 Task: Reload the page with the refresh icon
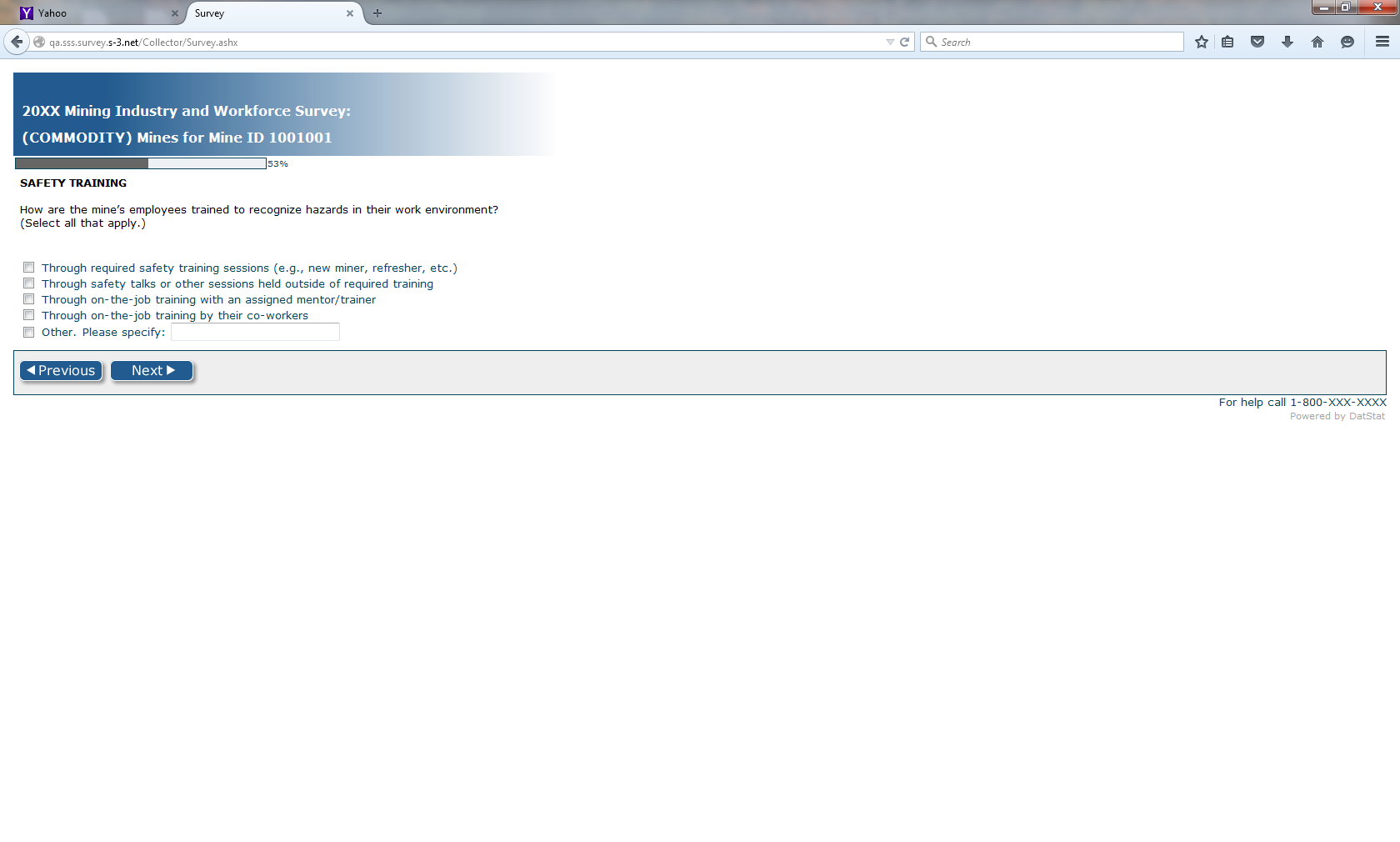pyautogui.click(x=904, y=42)
